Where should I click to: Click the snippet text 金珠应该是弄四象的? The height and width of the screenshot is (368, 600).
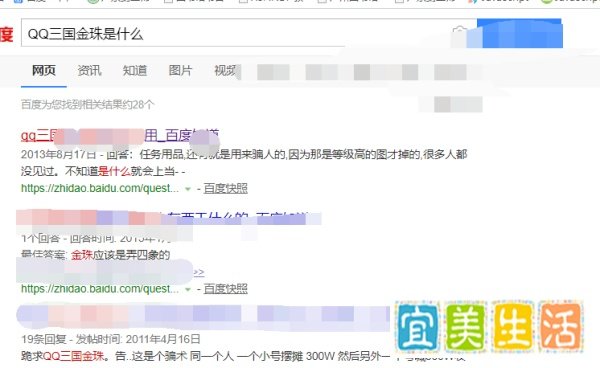pos(120,255)
